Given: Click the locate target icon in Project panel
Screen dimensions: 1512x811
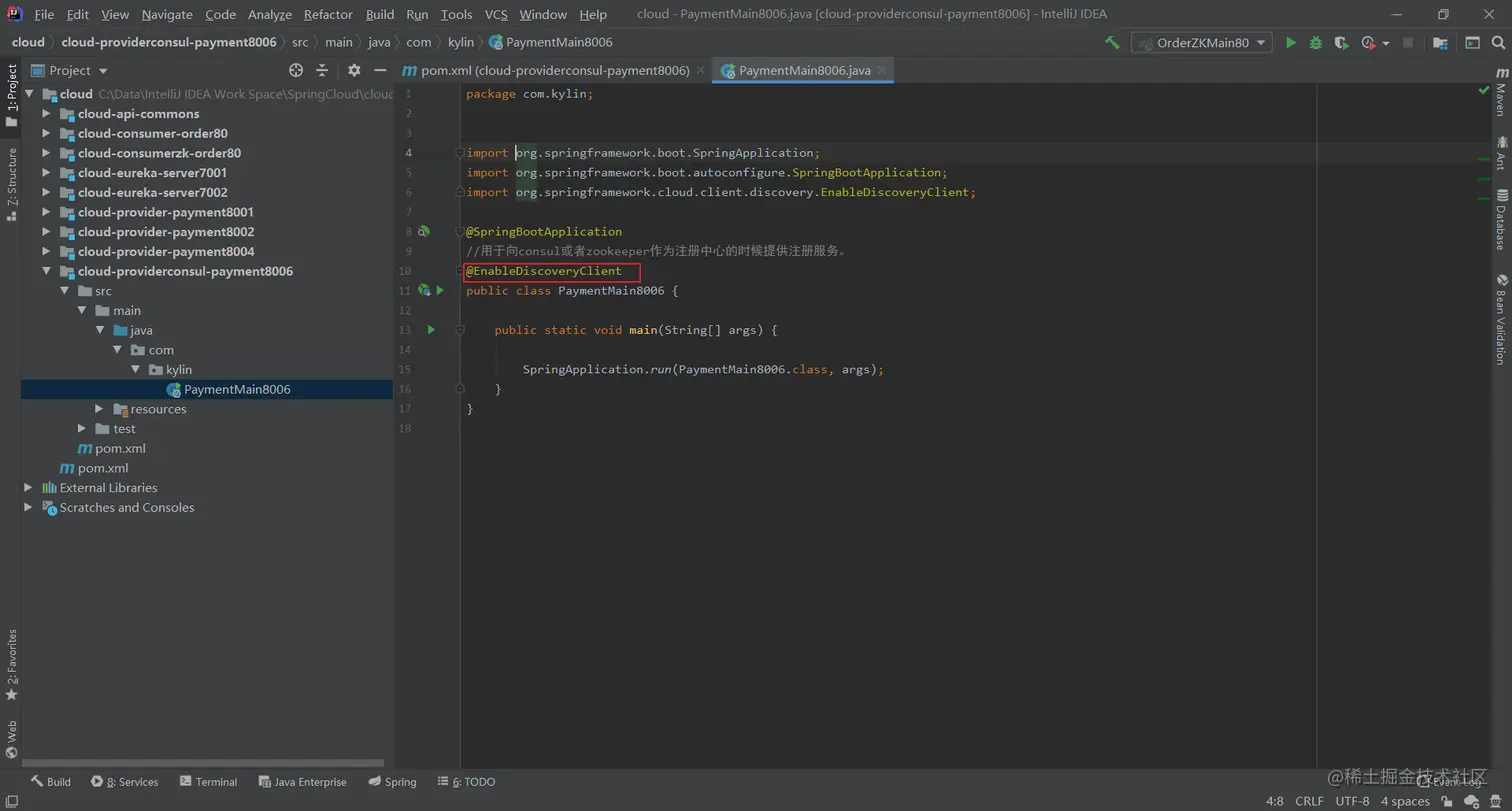Looking at the screenshot, I should (x=296, y=70).
